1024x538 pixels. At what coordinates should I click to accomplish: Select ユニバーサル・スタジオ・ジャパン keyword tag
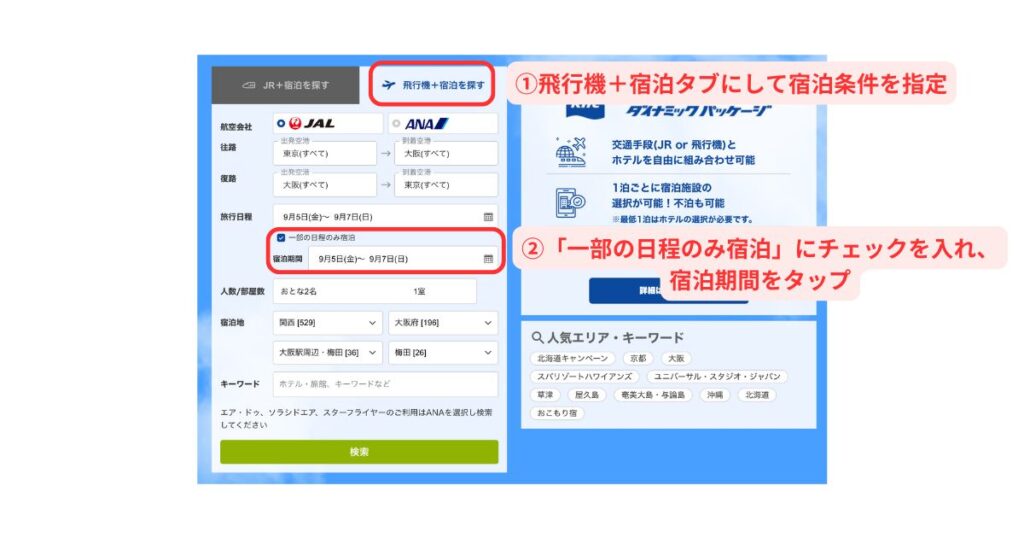(x=717, y=377)
